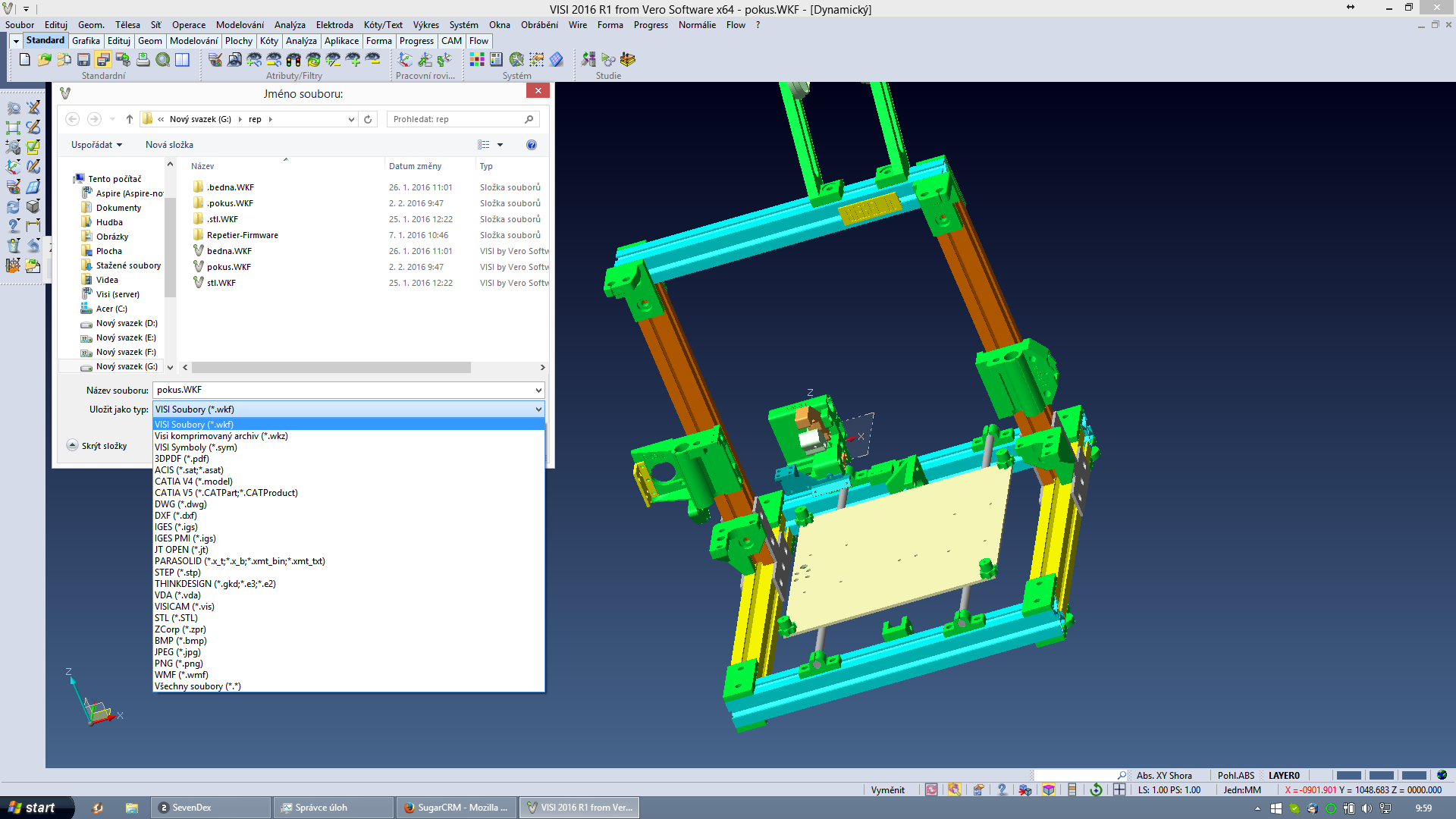Switch to the CAM toolbar tab
Image resolution: width=1456 pixels, height=819 pixels.
[451, 41]
